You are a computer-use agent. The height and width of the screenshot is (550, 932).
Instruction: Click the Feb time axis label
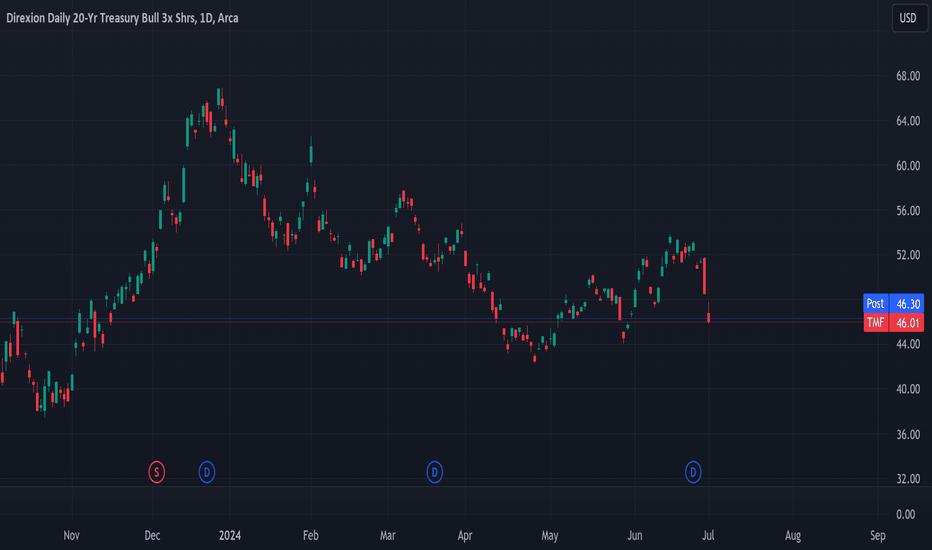pyautogui.click(x=310, y=535)
